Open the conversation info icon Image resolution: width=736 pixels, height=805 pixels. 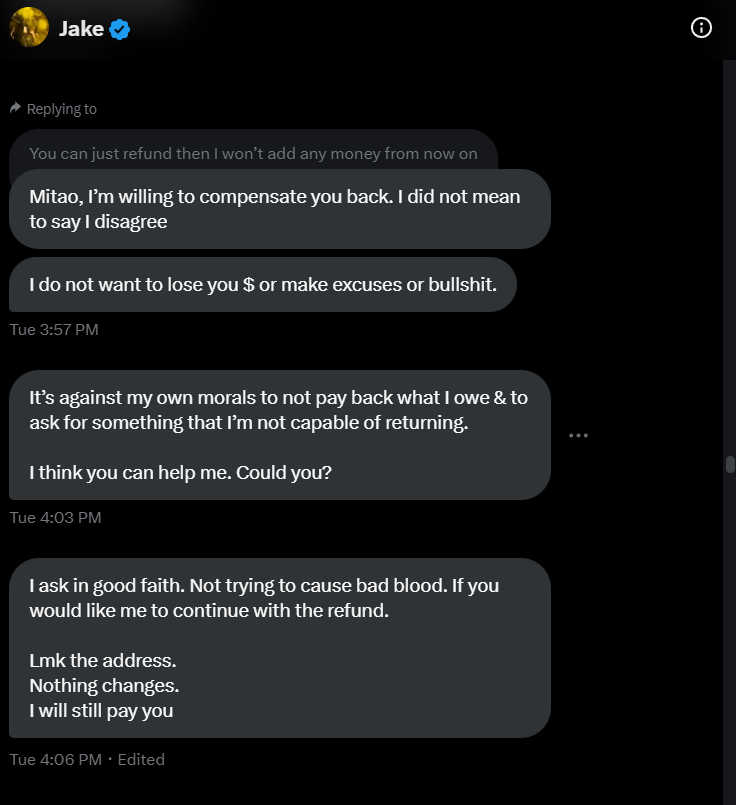pyautogui.click(x=701, y=28)
